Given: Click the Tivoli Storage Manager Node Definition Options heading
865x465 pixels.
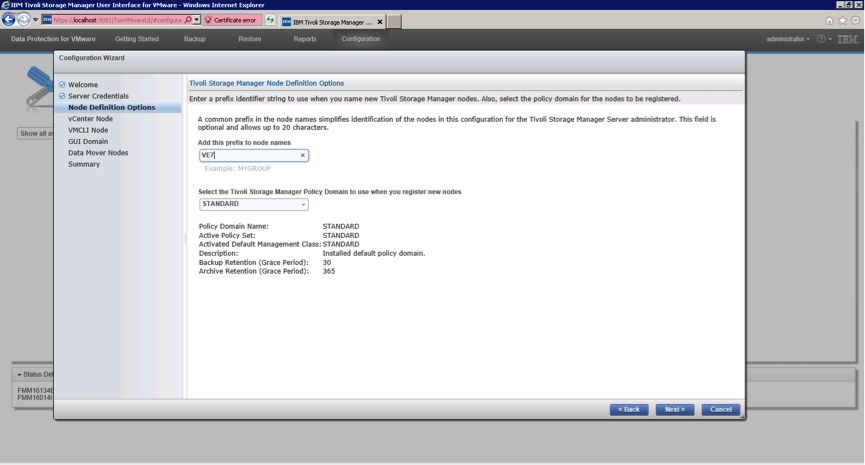Looking at the screenshot, I should (266, 83).
